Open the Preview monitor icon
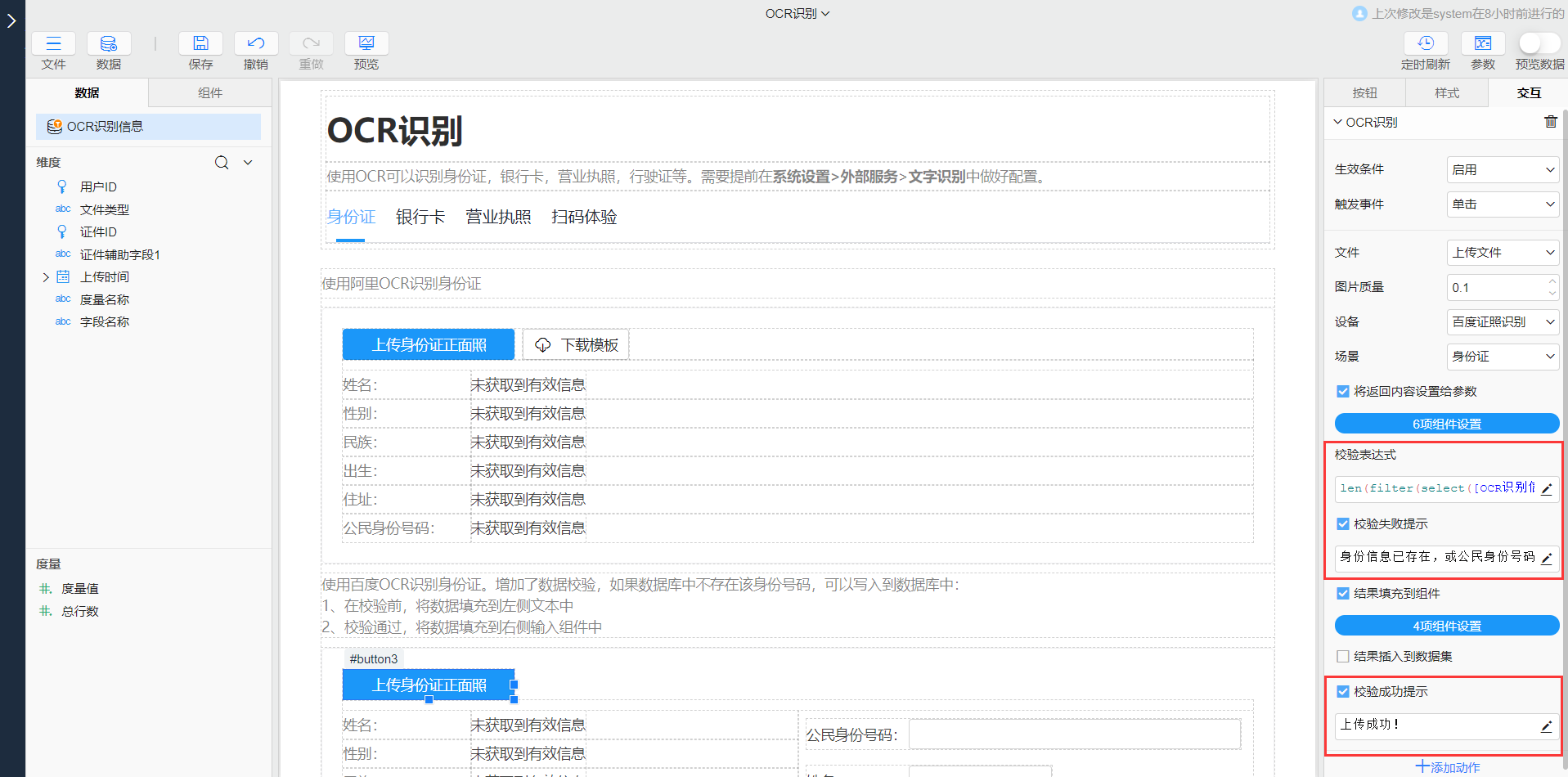Viewport: 1568px width, 777px height. point(366,44)
